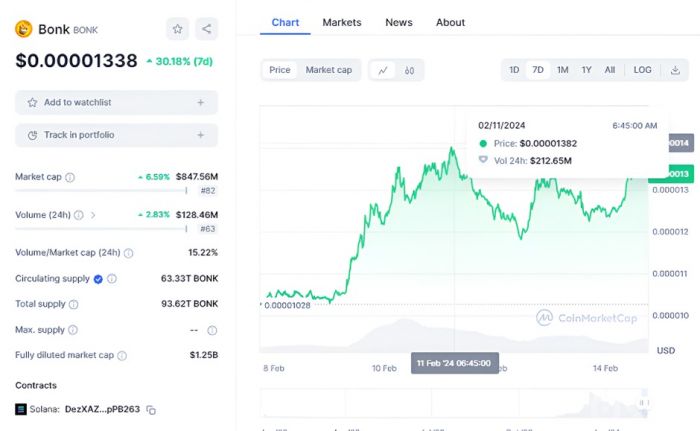700x431 pixels.
Task: Select 1M time range
Action: click(x=562, y=70)
